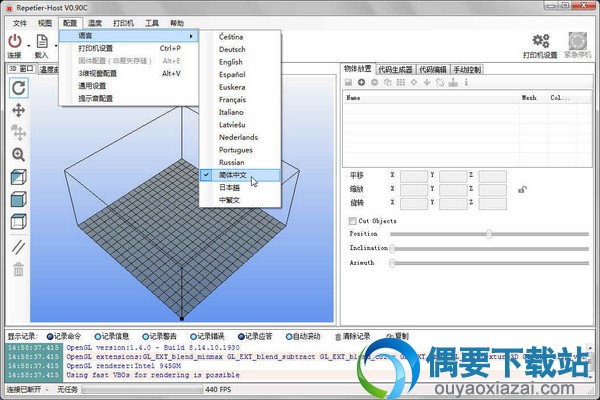Click the add object plus icon
The image size is (600, 400).
[x=361, y=82]
